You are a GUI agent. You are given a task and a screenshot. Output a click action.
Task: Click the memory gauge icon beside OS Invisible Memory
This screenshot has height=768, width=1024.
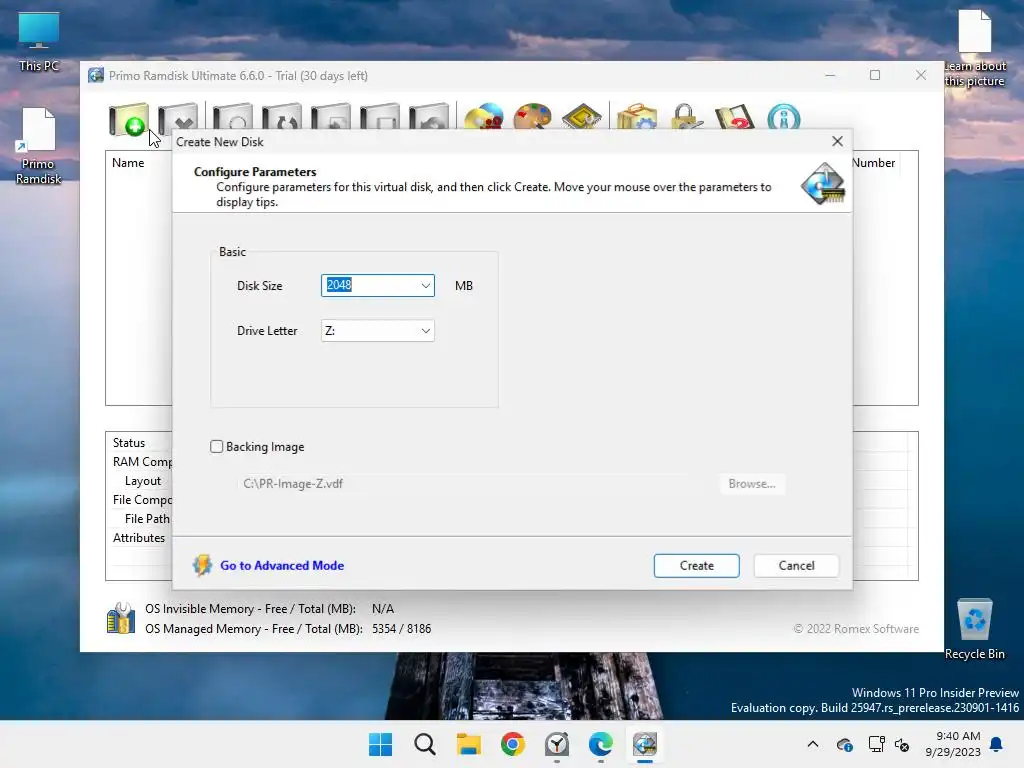pos(121,618)
